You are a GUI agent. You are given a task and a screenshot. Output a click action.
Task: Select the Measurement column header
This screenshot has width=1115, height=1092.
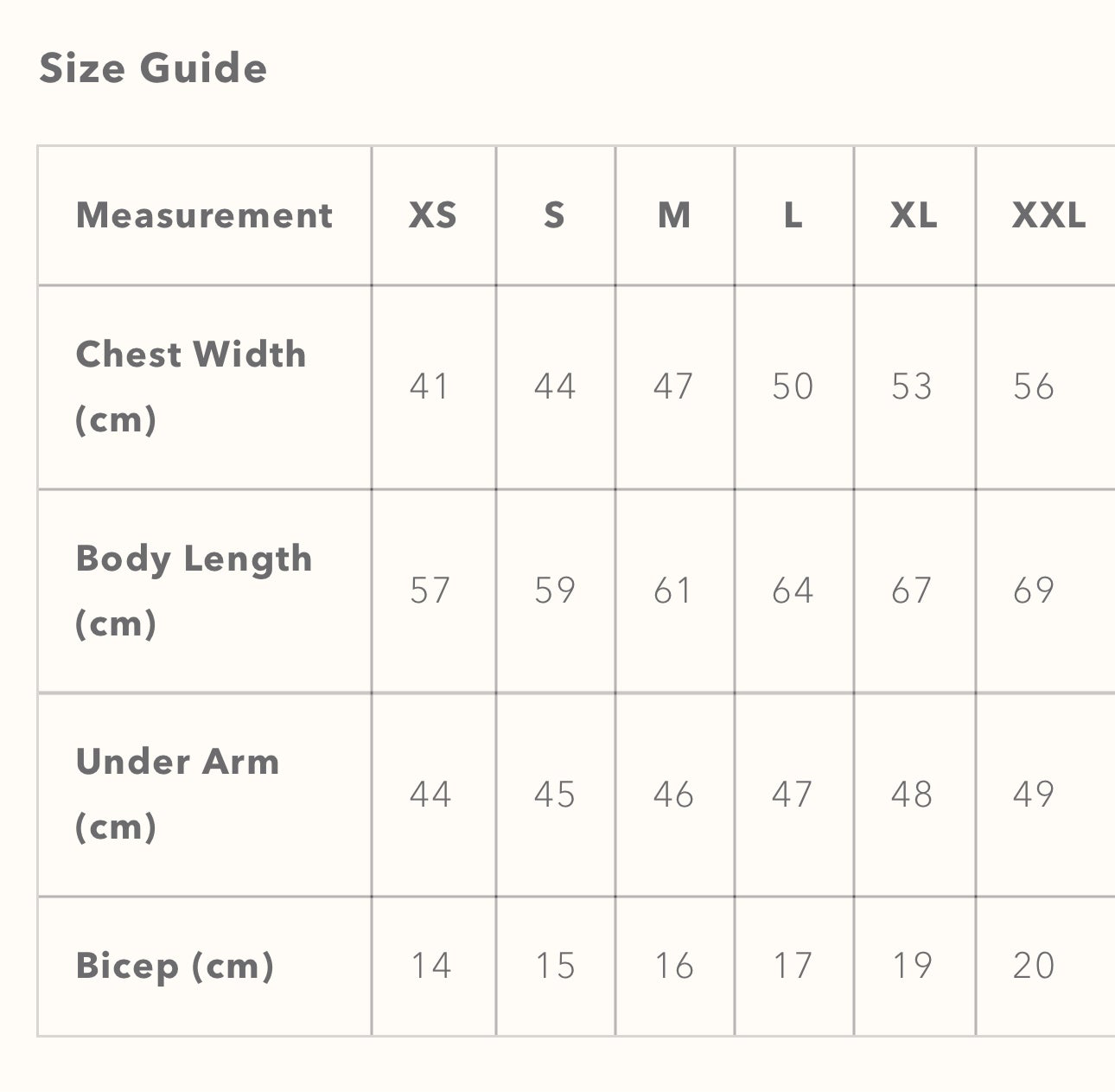coord(204,215)
